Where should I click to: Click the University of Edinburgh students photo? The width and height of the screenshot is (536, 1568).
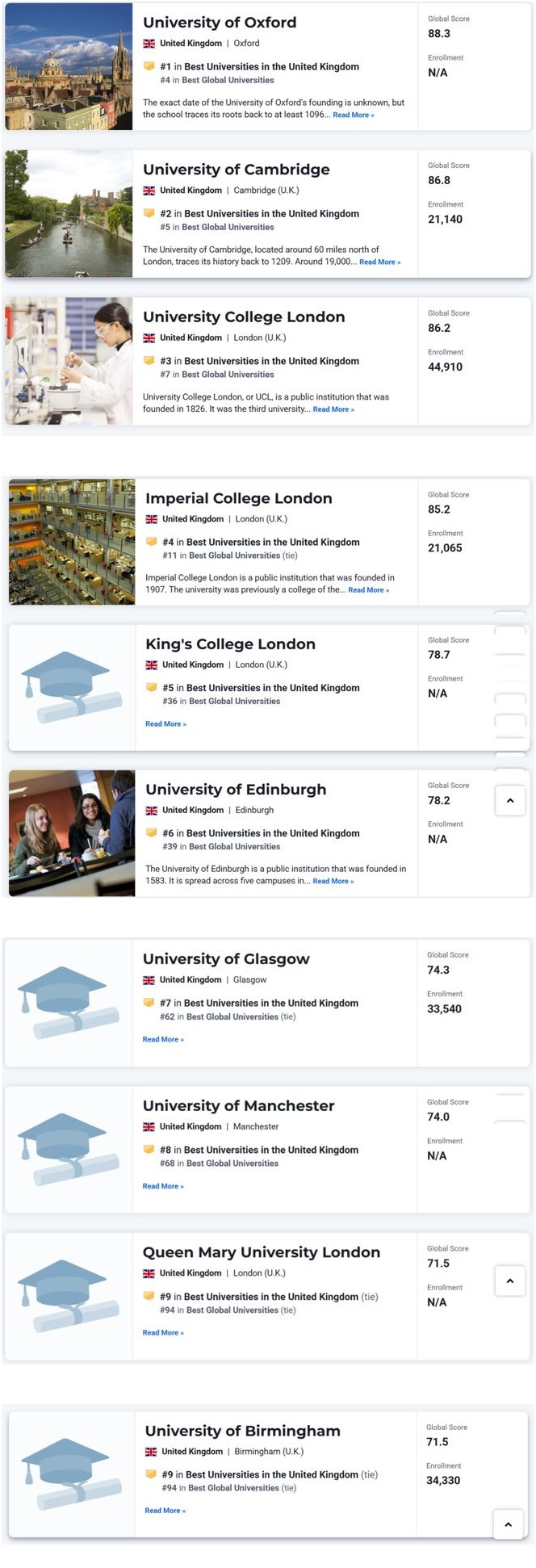click(72, 833)
